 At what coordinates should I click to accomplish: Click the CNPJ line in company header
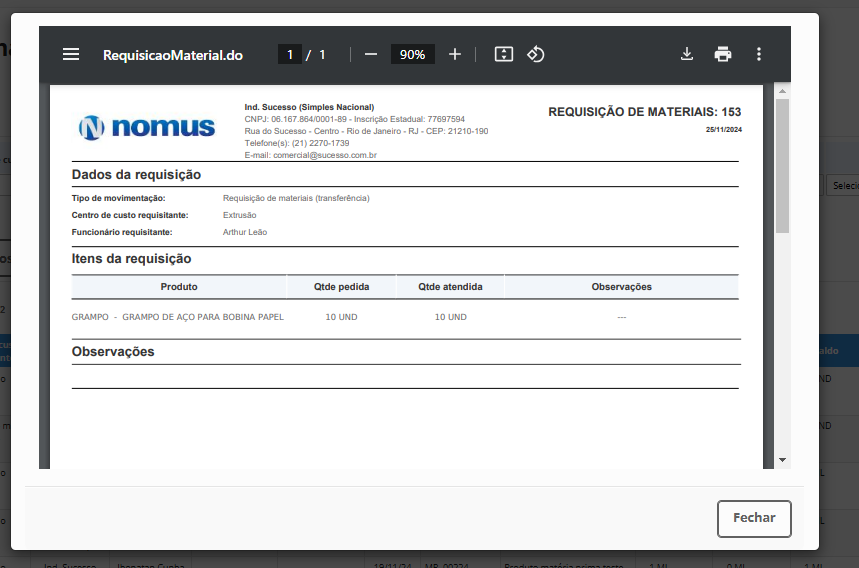(x=354, y=119)
